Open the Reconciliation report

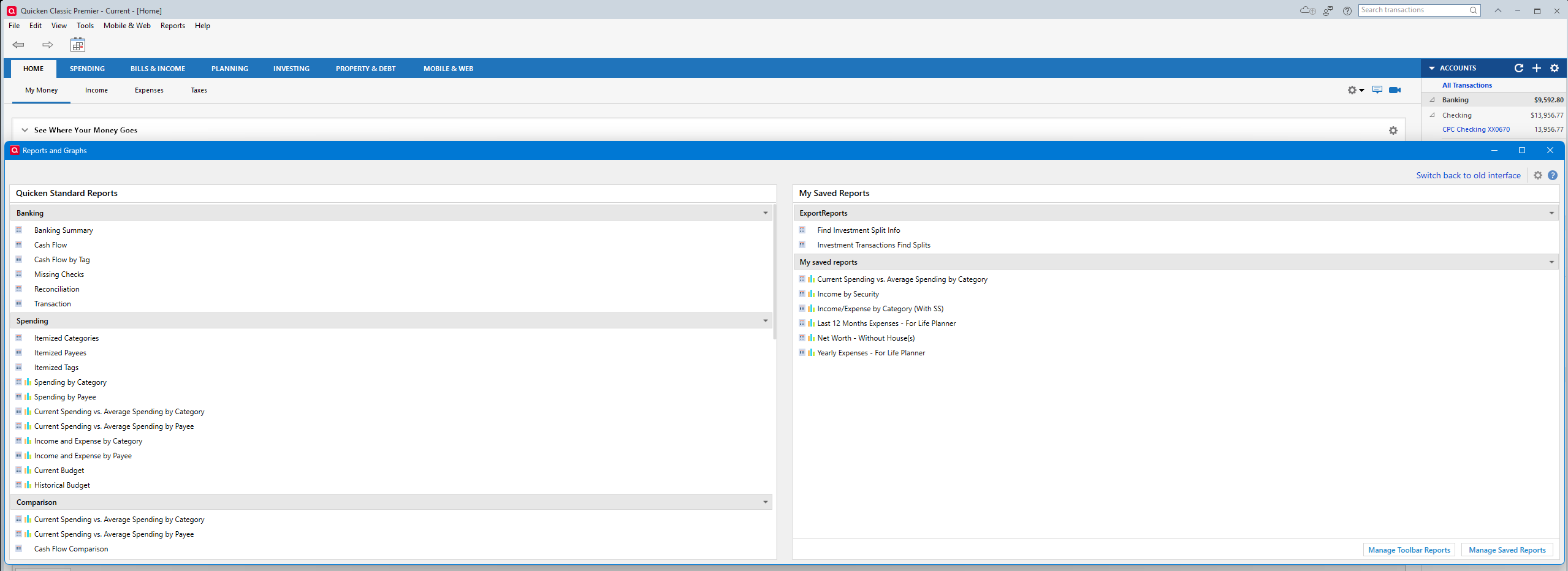pyautogui.click(x=56, y=289)
